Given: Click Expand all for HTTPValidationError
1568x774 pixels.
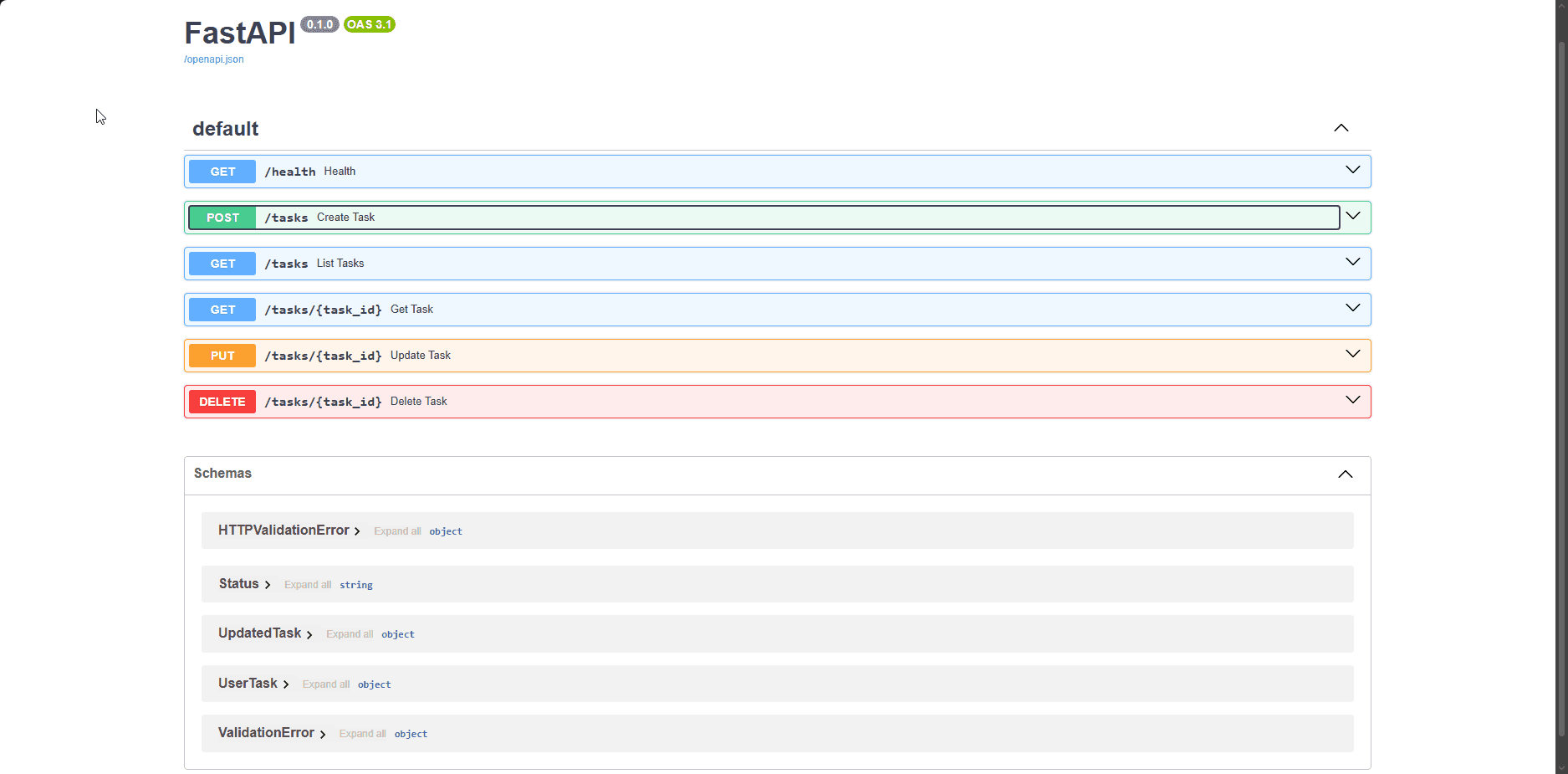Looking at the screenshot, I should (x=397, y=531).
